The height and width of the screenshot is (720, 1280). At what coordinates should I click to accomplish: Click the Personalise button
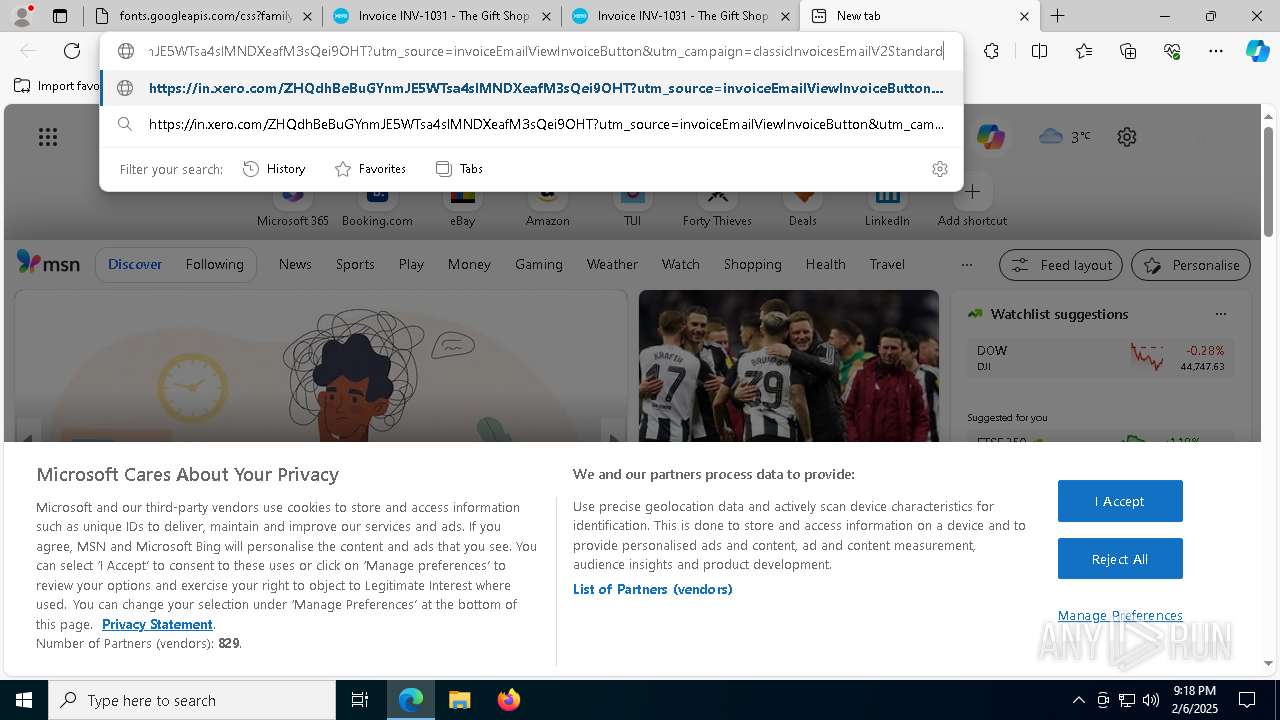1191,265
